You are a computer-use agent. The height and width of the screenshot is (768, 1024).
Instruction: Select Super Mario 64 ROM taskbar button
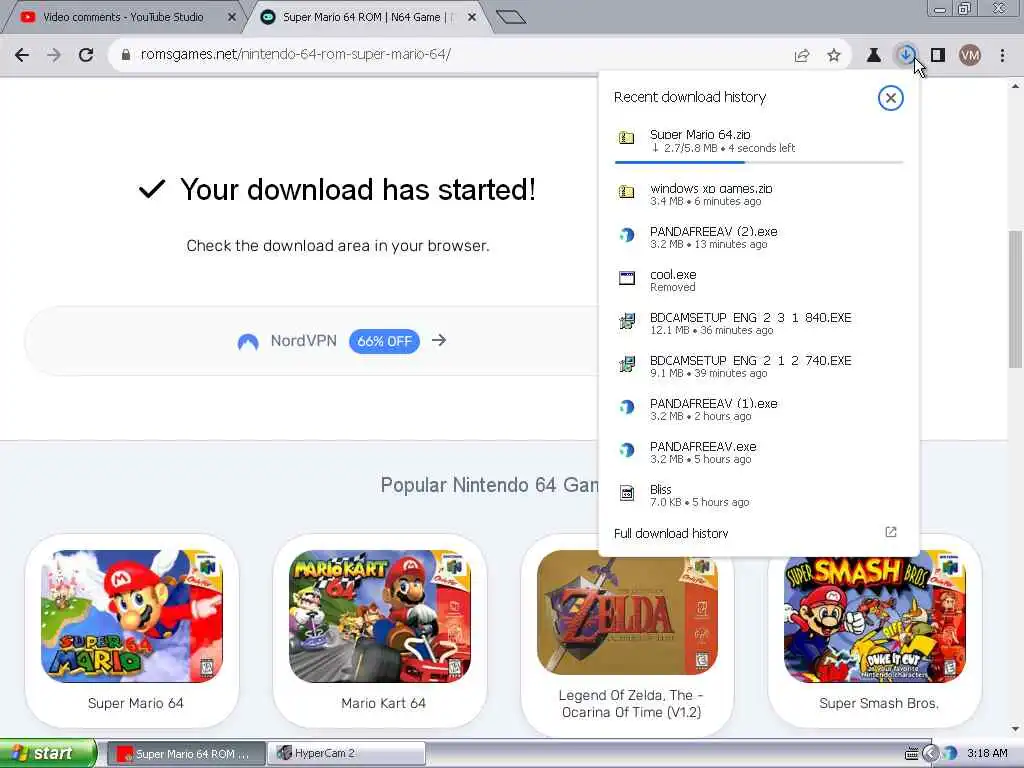click(x=185, y=754)
